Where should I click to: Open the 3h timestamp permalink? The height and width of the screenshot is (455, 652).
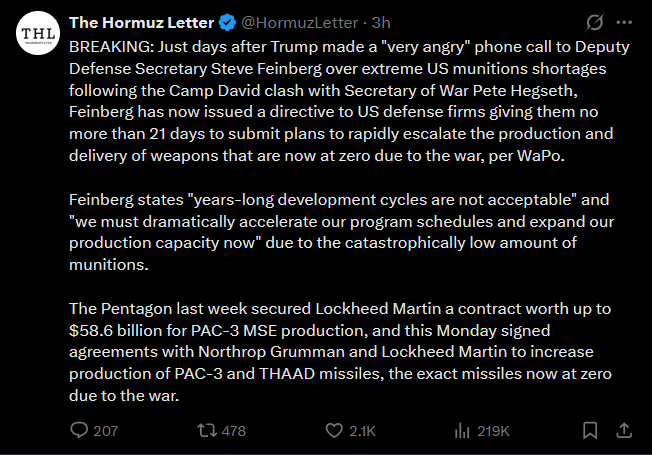(381, 22)
